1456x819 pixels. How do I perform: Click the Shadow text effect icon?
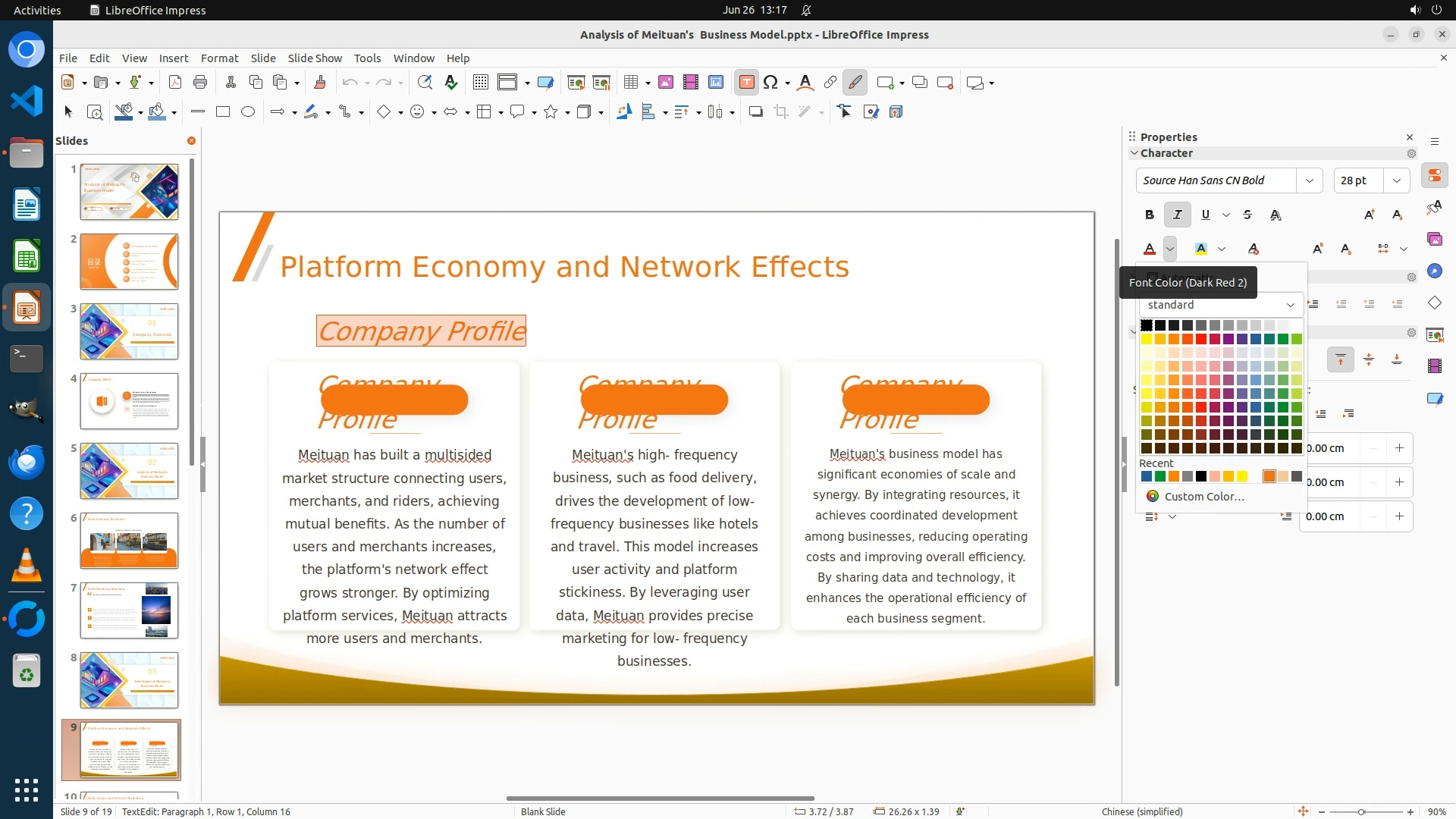[x=1276, y=215]
